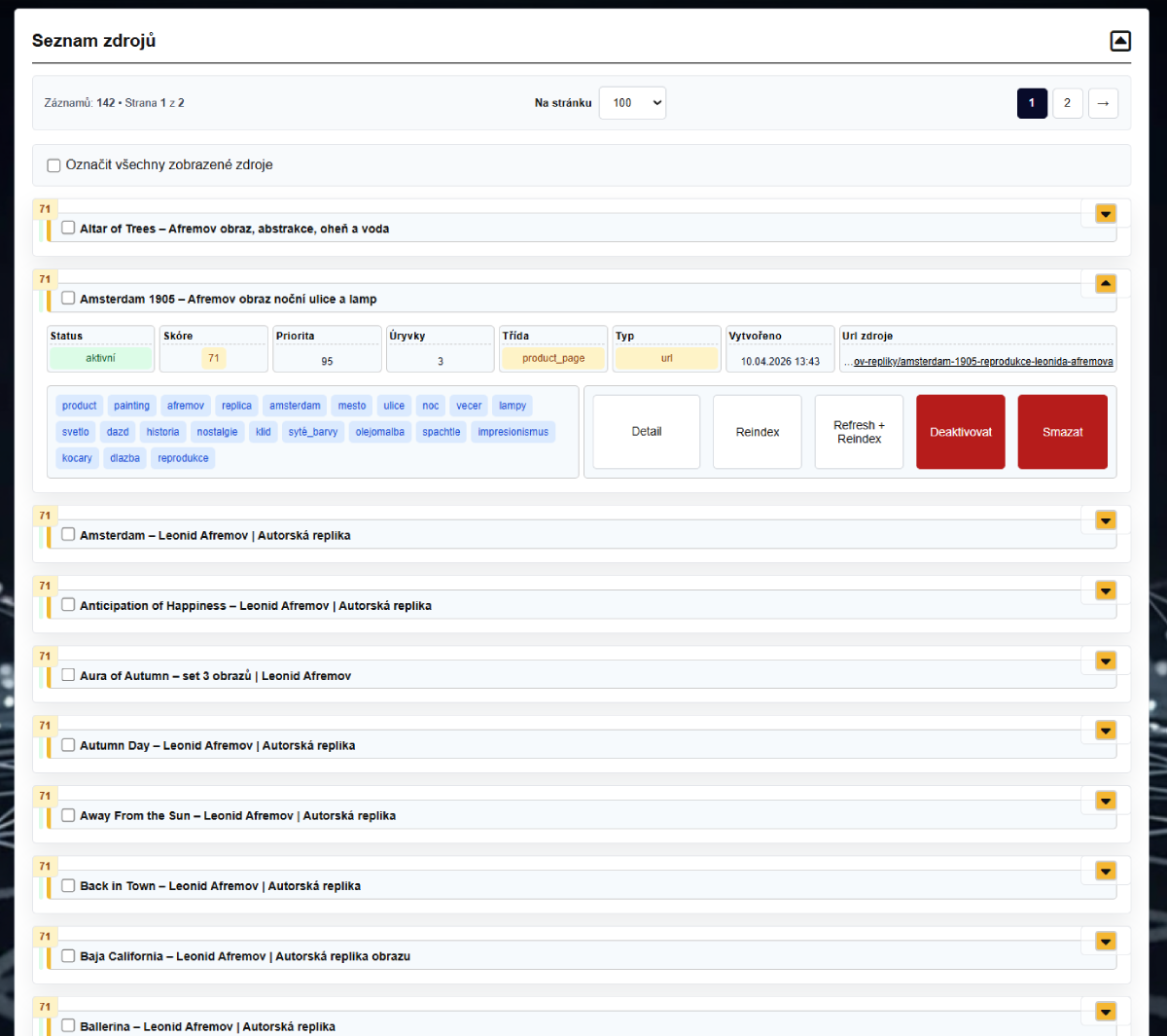The height and width of the screenshot is (1036, 1167).
Task: Expand the Altar of Trees row
Action: point(1106,214)
